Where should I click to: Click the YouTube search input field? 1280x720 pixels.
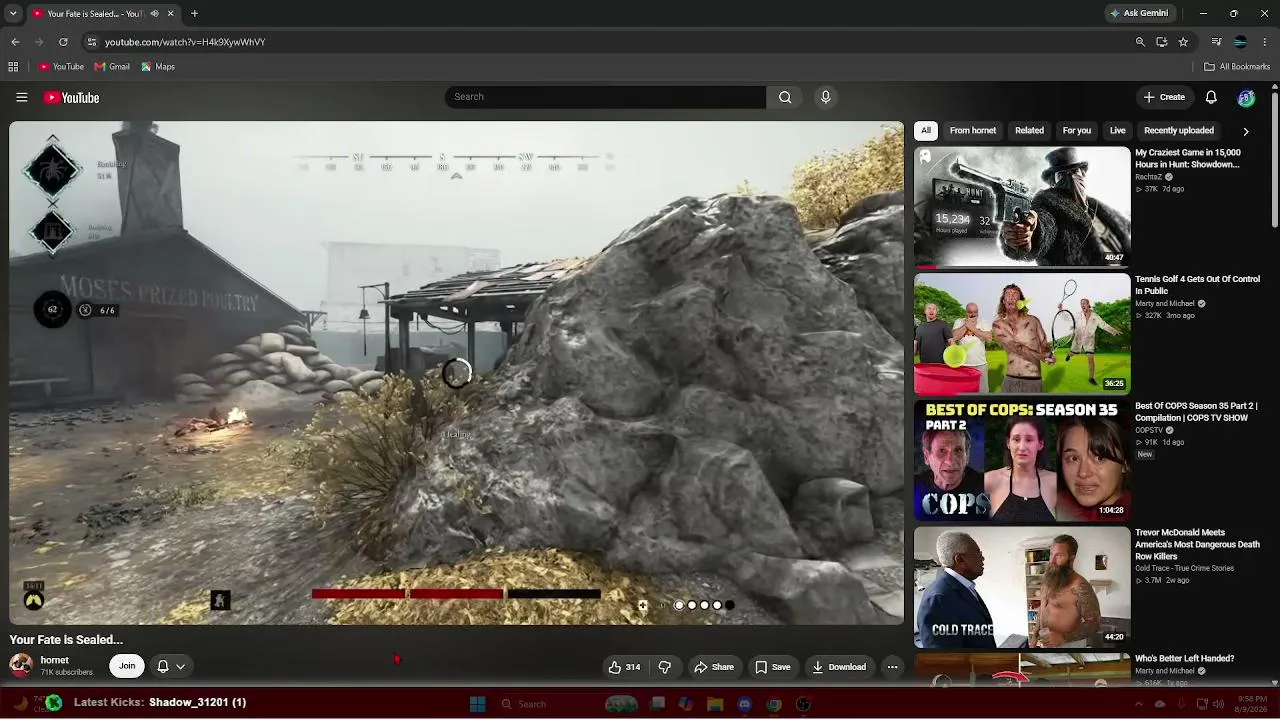(x=606, y=97)
